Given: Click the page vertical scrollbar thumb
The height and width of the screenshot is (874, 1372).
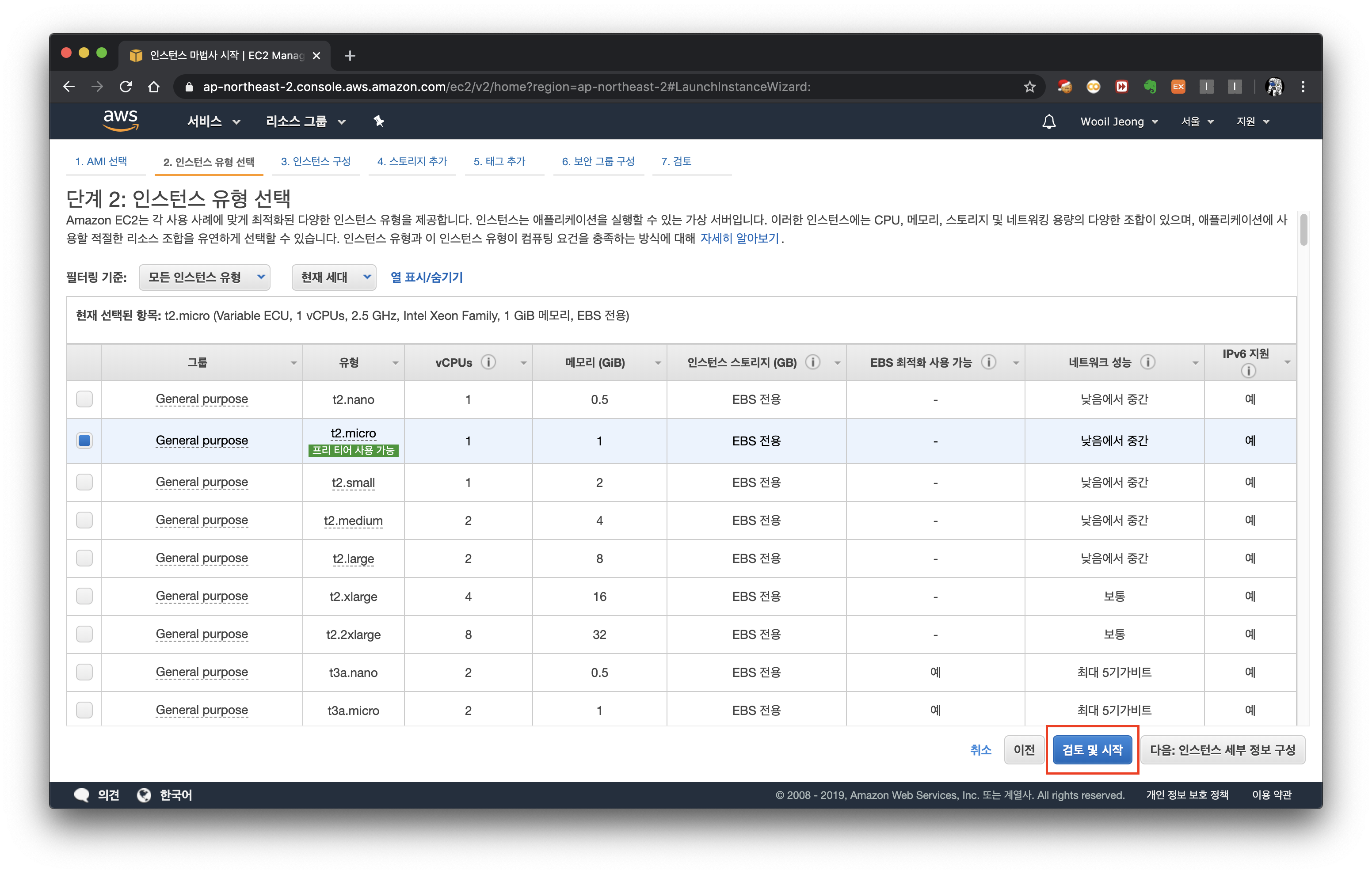Looking at the screenshot, I should click(x=1303, y=229).
